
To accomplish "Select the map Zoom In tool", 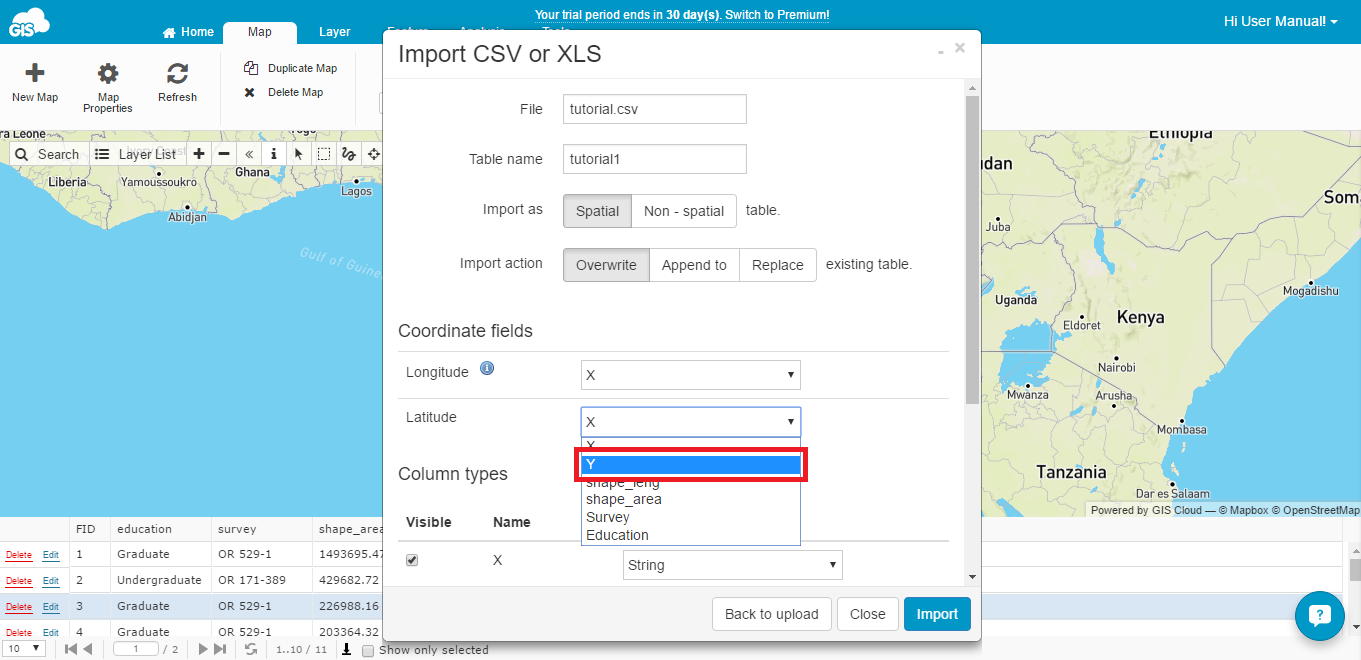I will tap(198, 153).
